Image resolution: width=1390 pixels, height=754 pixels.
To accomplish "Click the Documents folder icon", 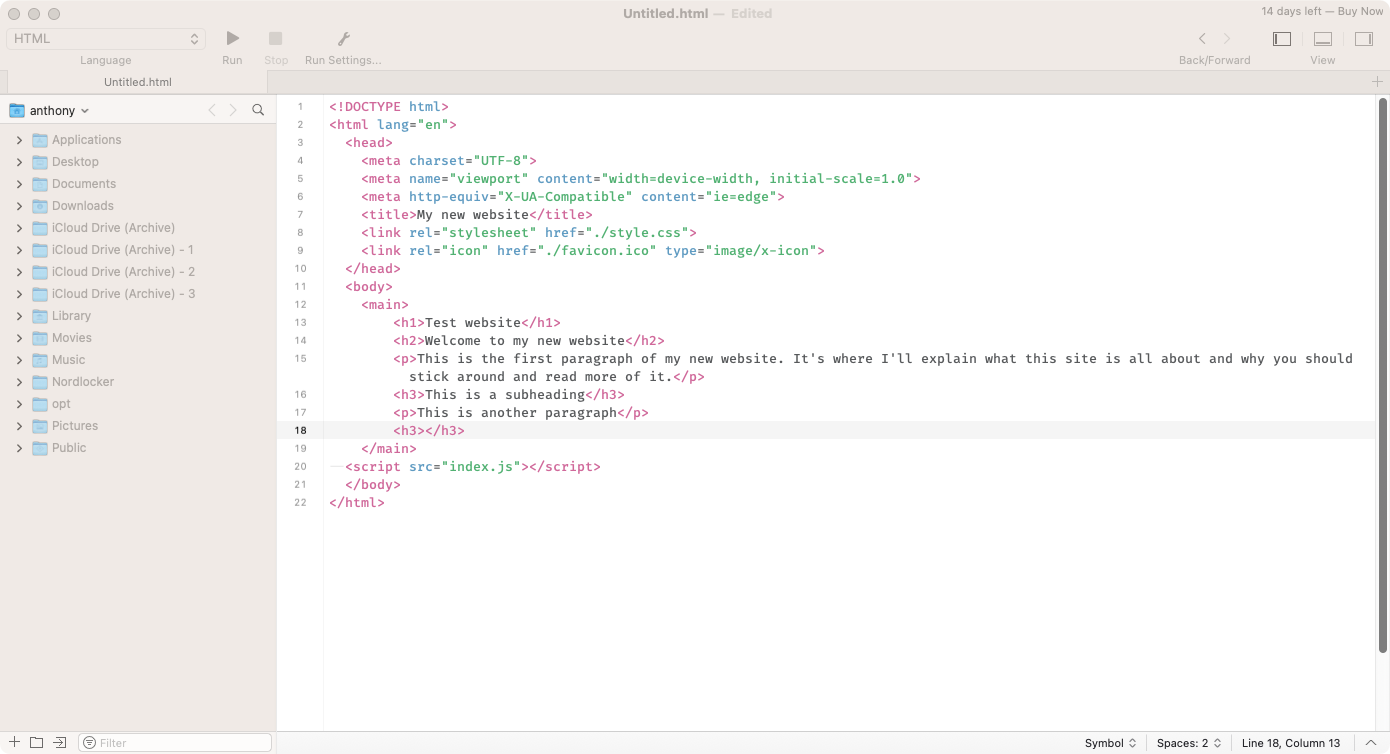I will click(40, 184).
